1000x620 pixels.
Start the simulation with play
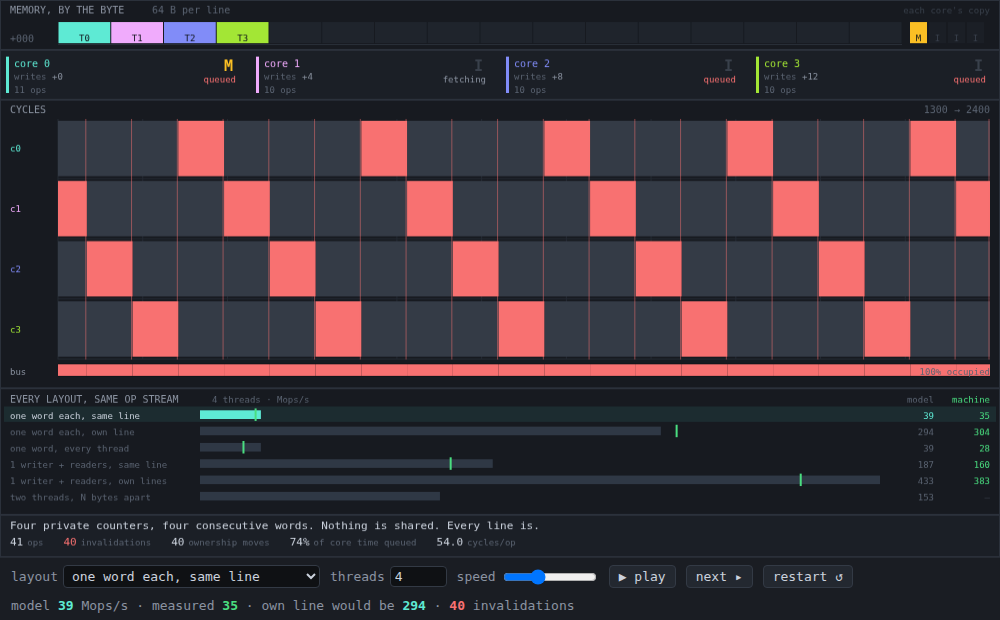[642, 577]
